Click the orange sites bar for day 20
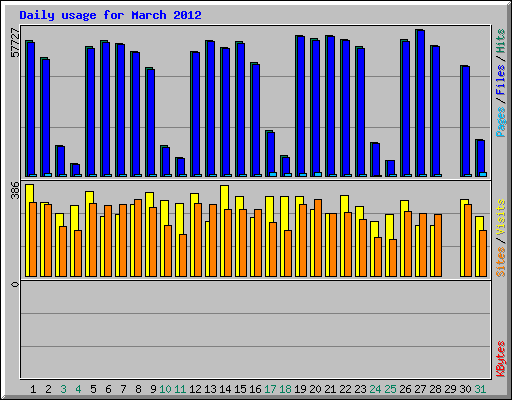Screen dimensions: 512x400 (x=318, y=238)
